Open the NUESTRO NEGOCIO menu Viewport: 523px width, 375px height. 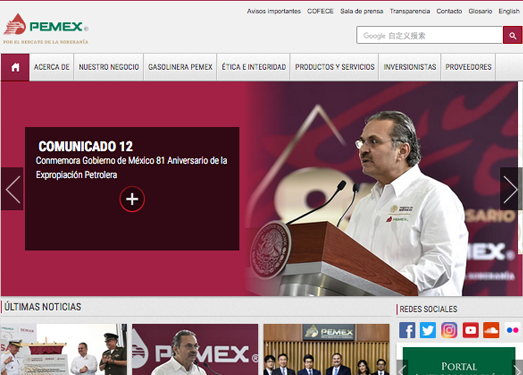coord(109,67)
